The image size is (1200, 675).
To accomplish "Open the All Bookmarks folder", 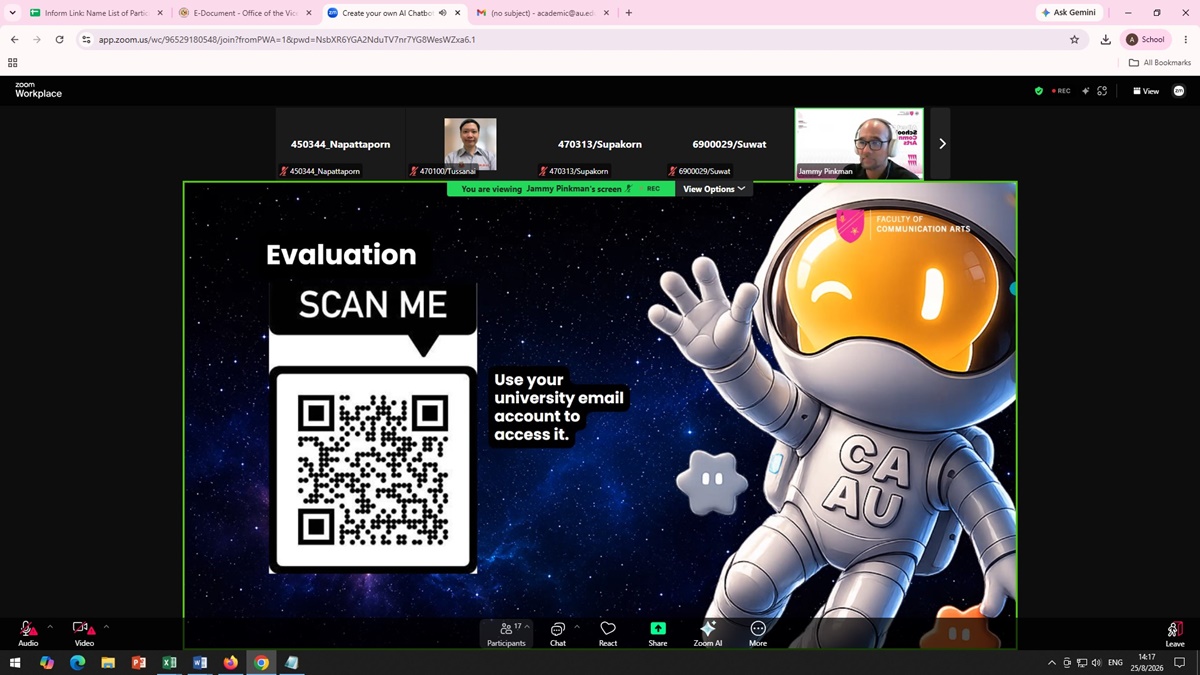I will pos(1160,62).
